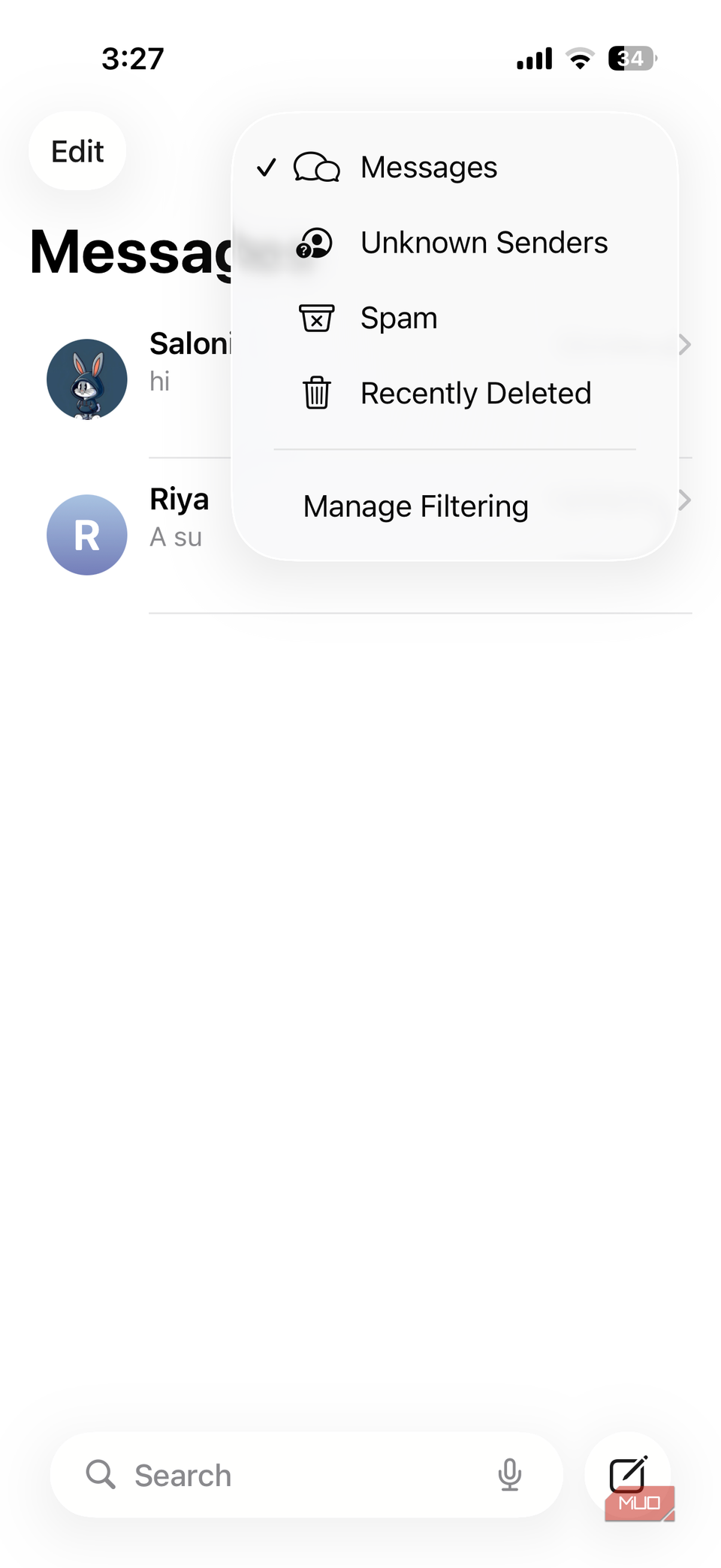Expand the Riya conversation chevron

tap(683, 500)
